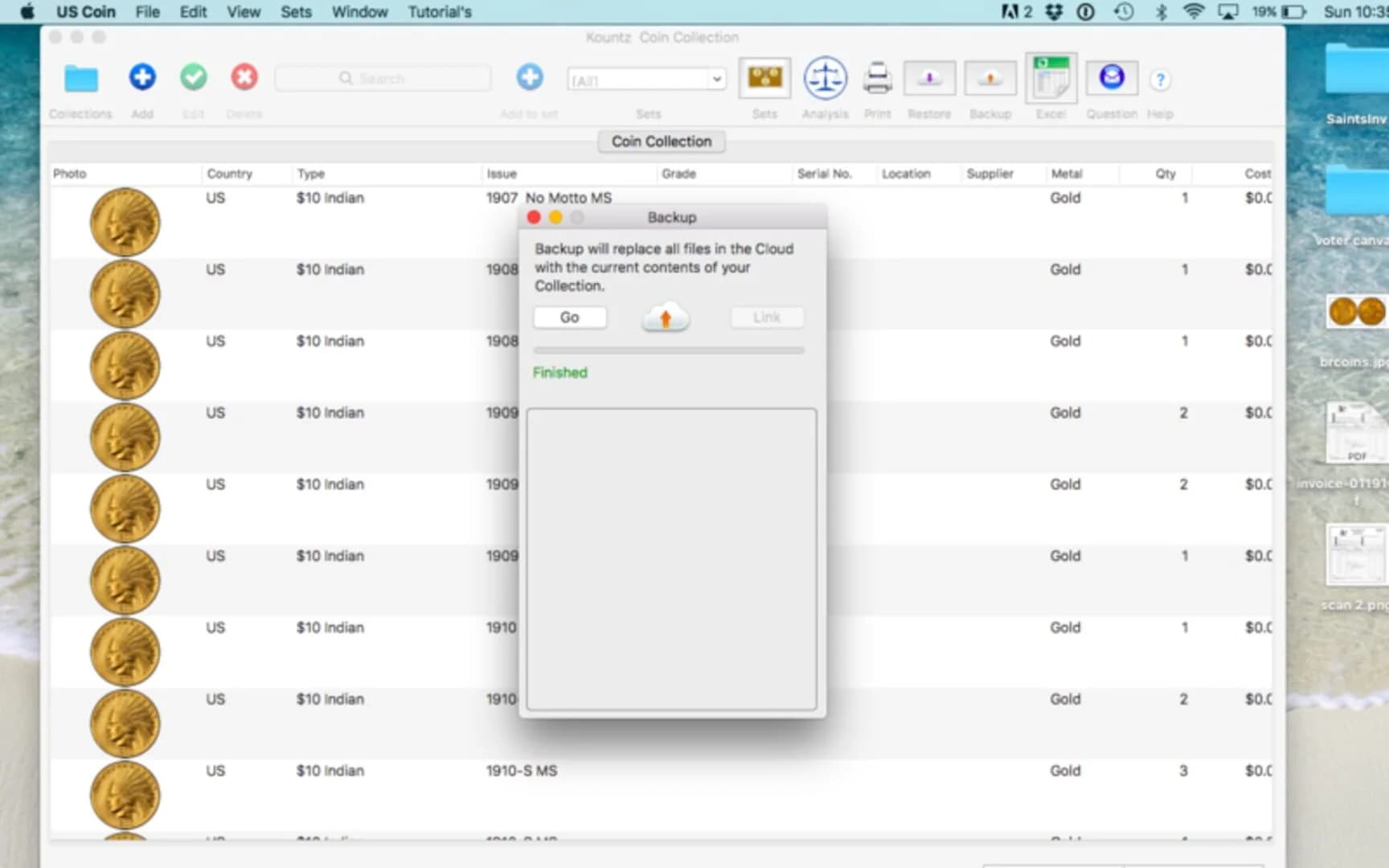The width and height of the screenshot is (1389, 868).
Task: Open the Collections folder icon
Action: click(x=80, y=78)
